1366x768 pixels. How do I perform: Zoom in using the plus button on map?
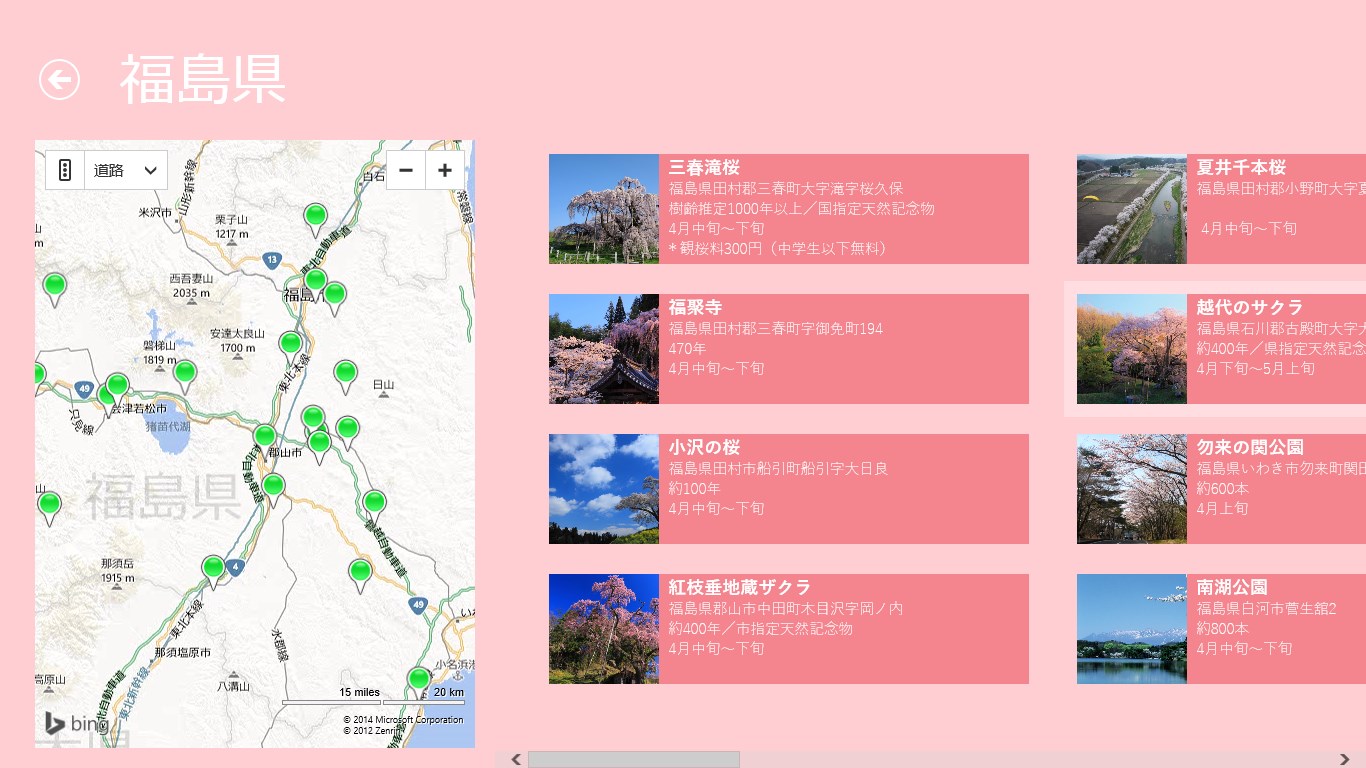[444, 169]
